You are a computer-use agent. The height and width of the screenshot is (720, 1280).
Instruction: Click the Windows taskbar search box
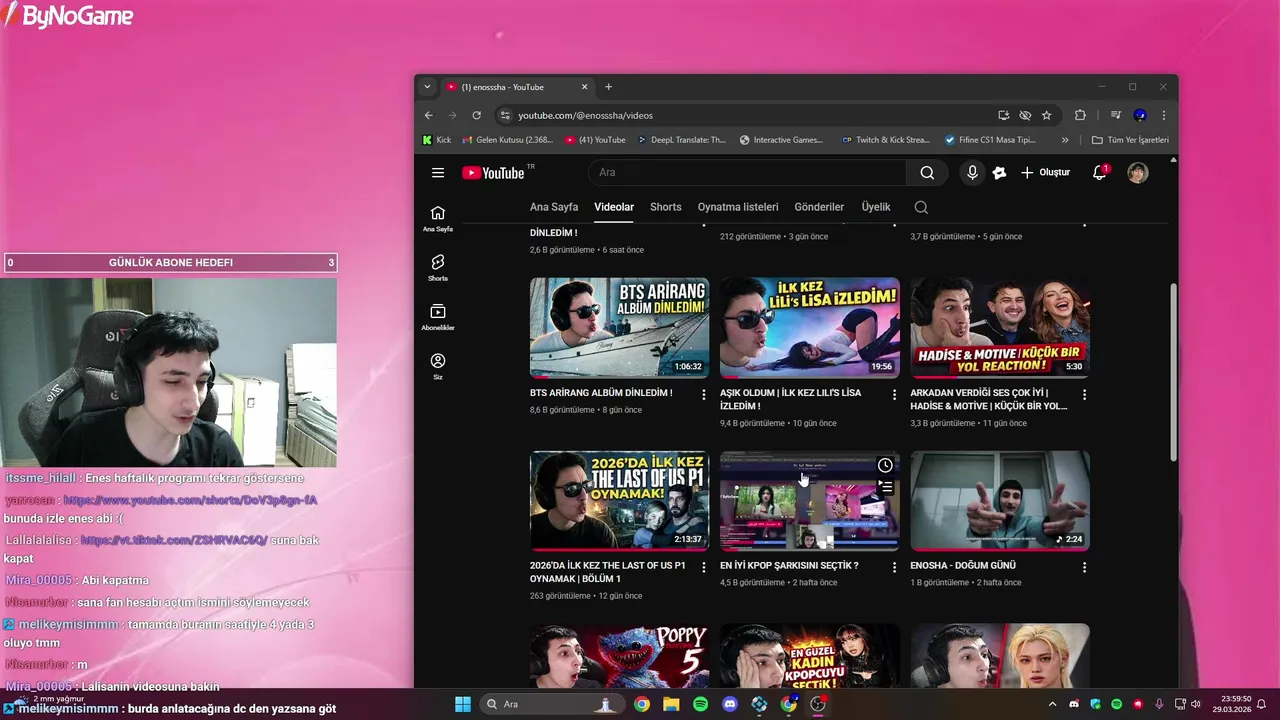[x=550, y=704]
